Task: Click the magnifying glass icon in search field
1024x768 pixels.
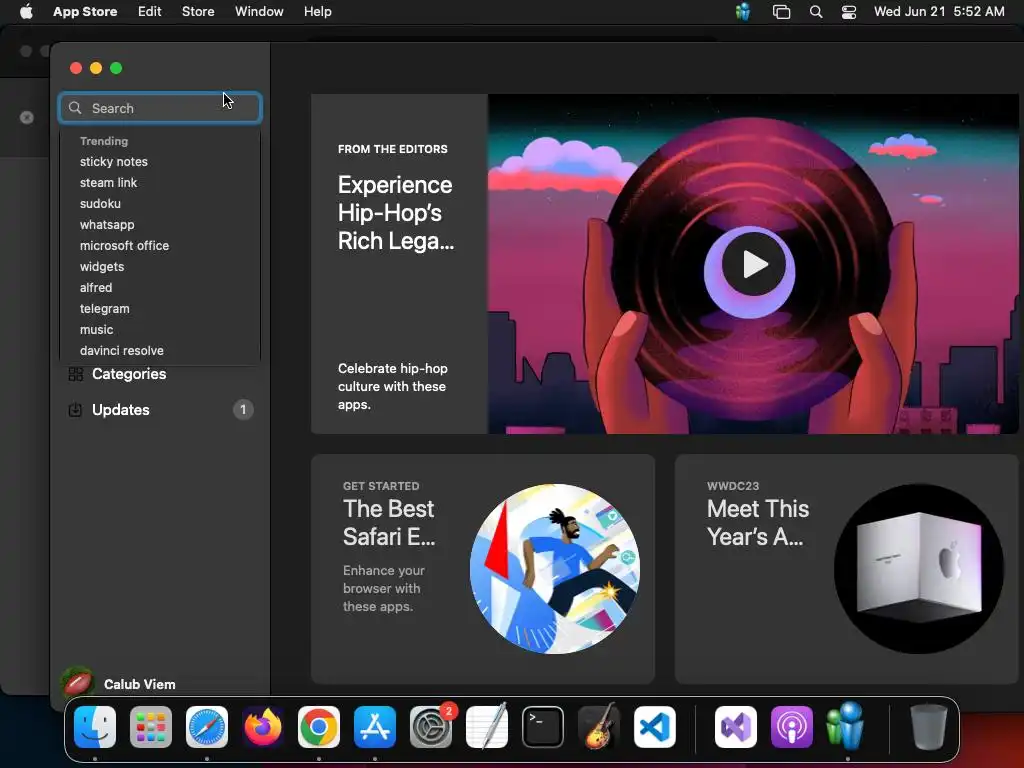Action: click(75, 108)
